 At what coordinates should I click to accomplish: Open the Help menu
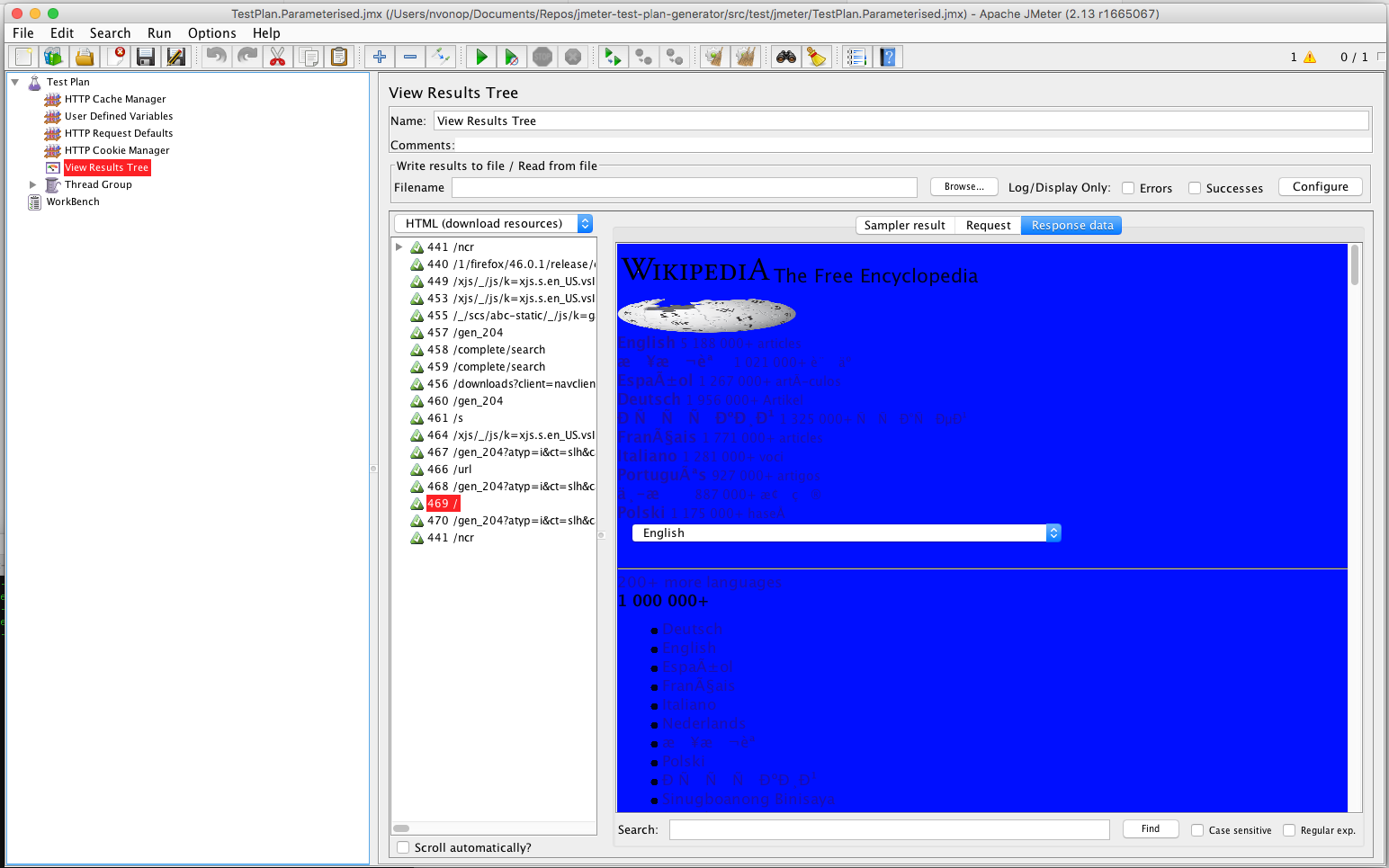(266, 33)
